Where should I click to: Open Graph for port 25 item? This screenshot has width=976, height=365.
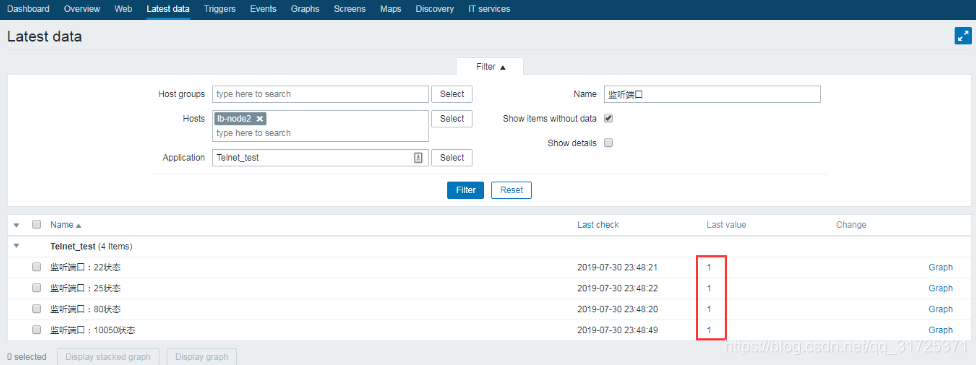941,288
